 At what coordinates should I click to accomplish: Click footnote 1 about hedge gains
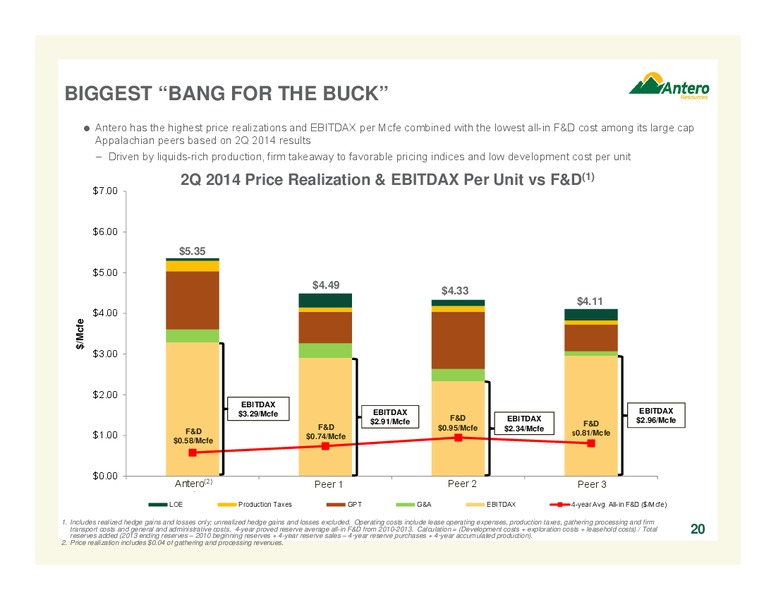(360, 529)
